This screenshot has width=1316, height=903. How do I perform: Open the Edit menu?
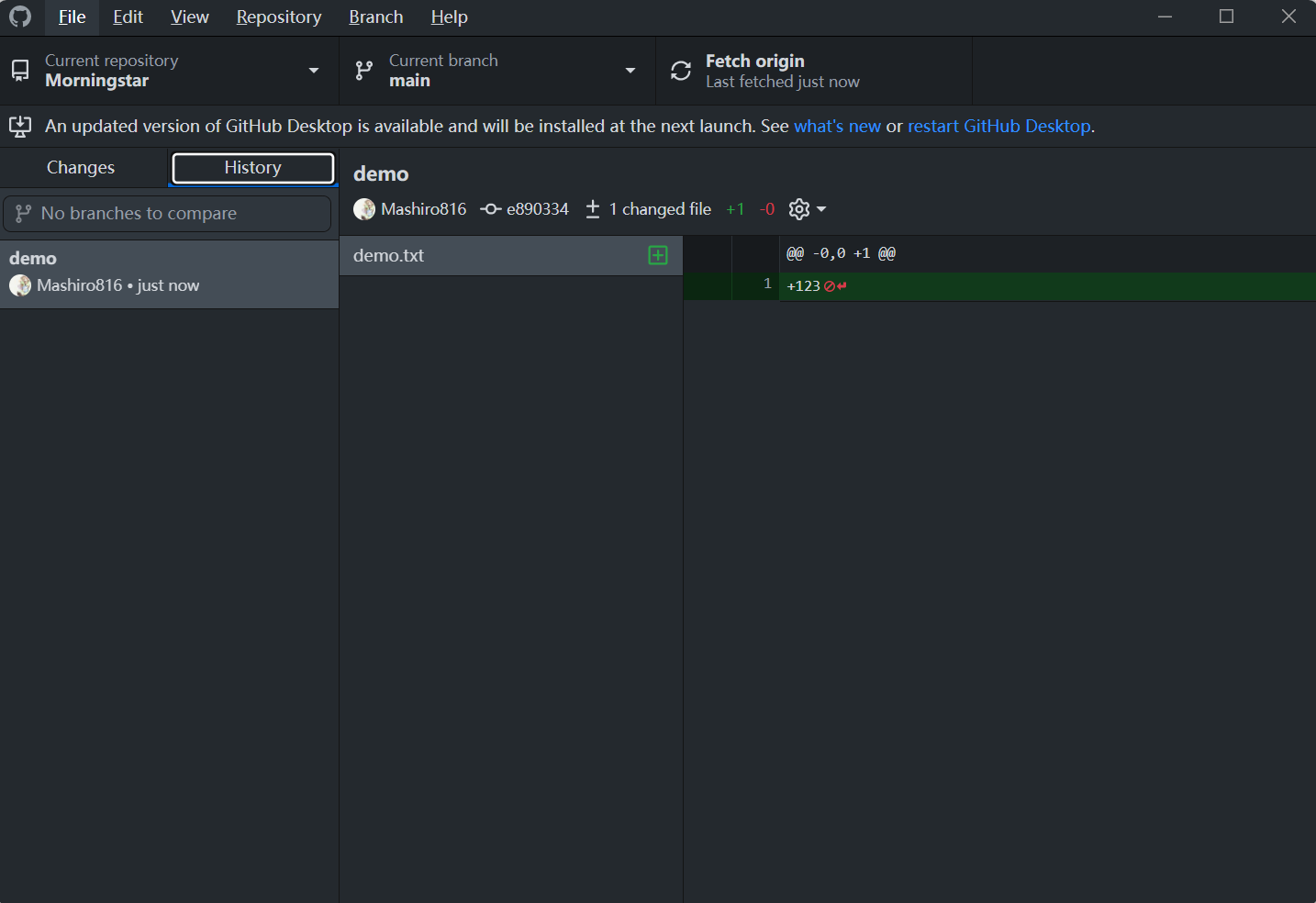pos(128,17)
